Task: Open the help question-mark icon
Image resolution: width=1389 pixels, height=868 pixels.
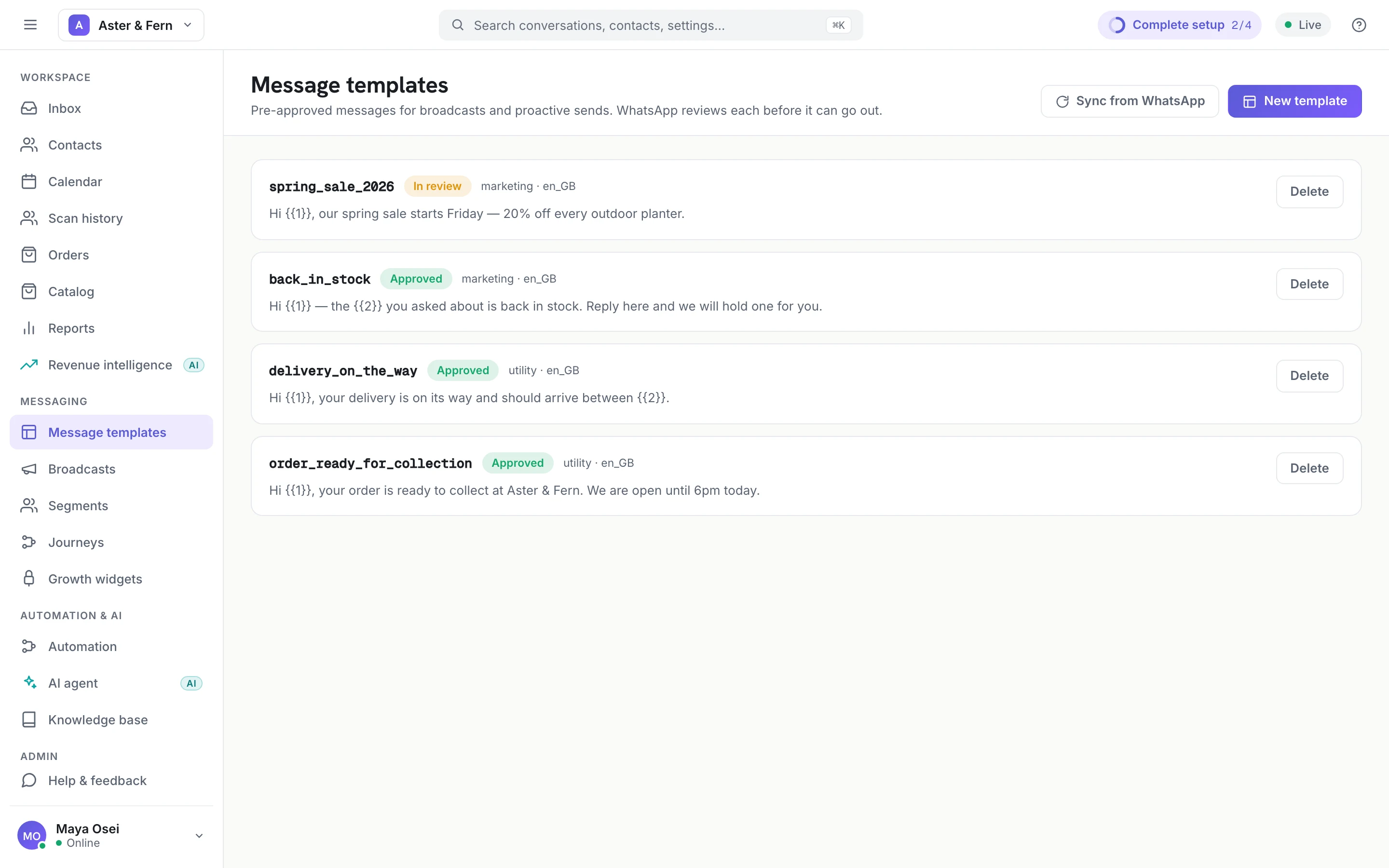Action: click(x=1359, y=25)
